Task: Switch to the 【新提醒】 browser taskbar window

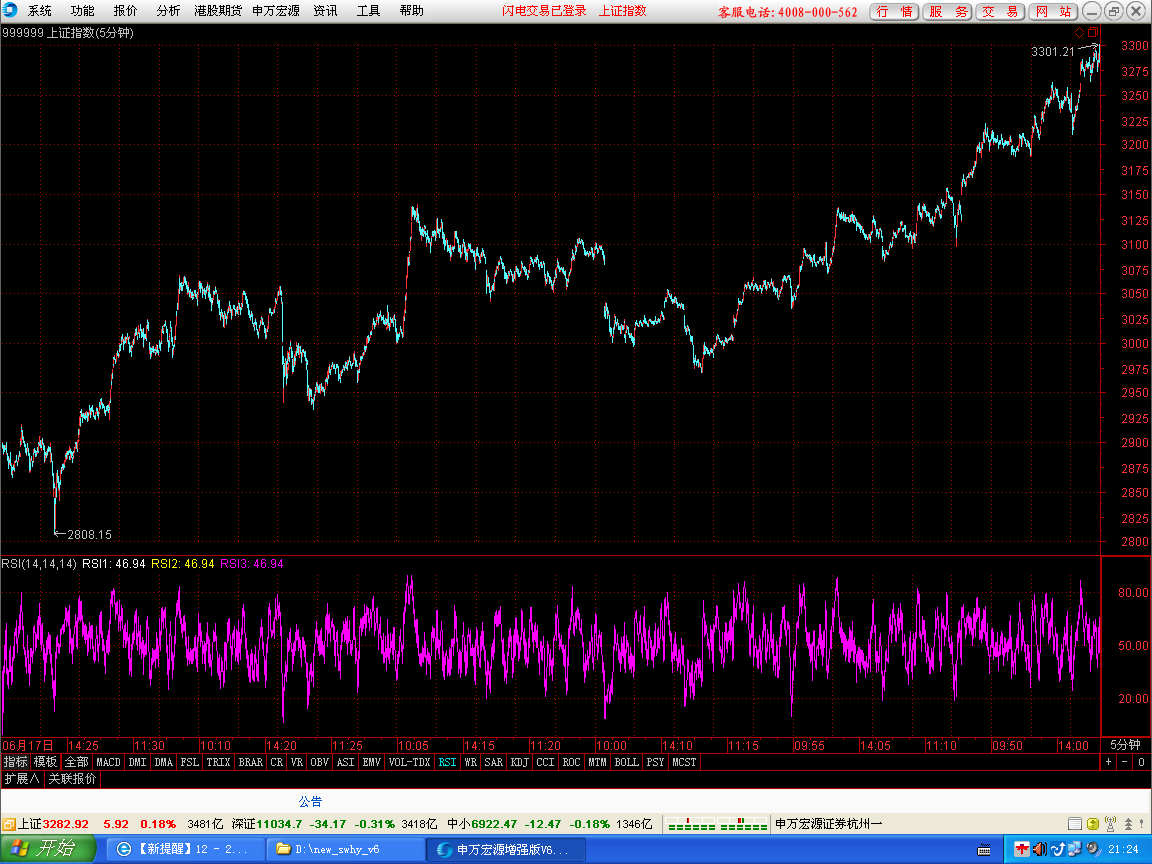Action: (x=187, y=849)
